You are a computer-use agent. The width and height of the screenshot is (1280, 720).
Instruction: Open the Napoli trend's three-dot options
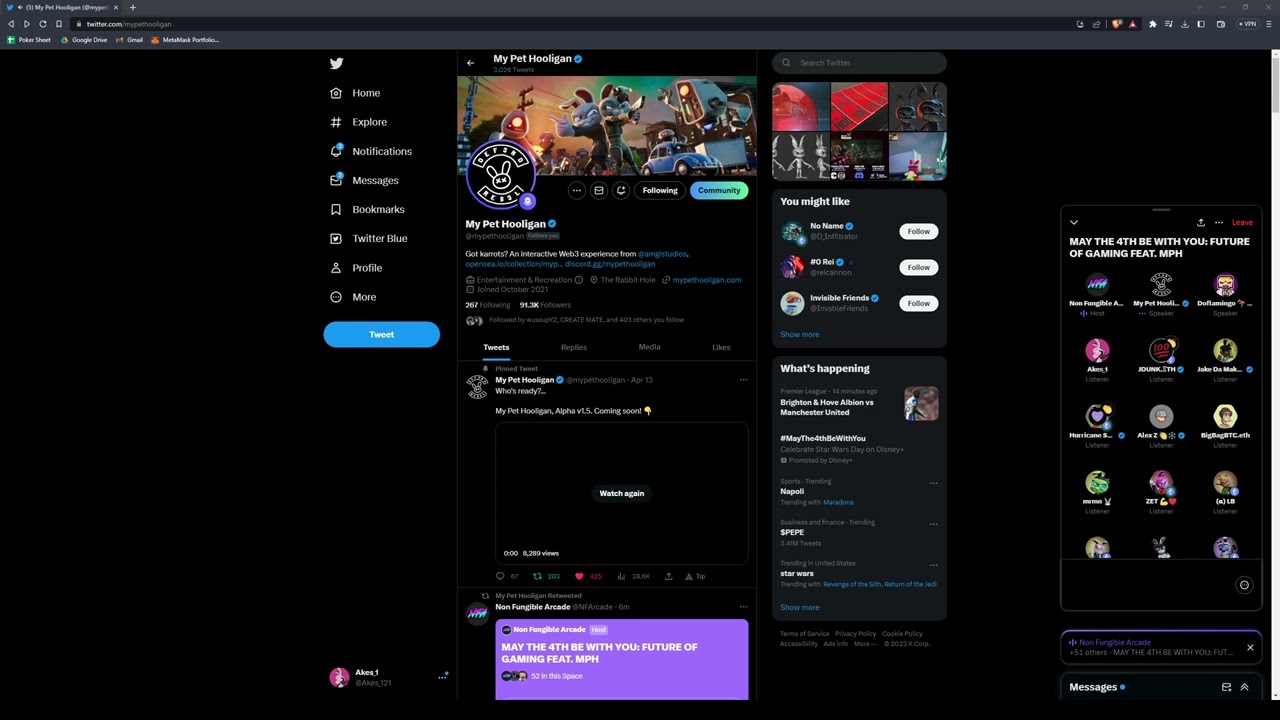(933, 483)
